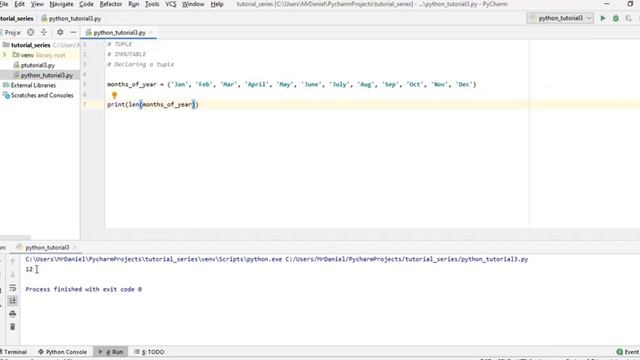Click the '# Declaring a tuple' comment
Viewport: 640px width, 360px height.
tap(140, 64)
